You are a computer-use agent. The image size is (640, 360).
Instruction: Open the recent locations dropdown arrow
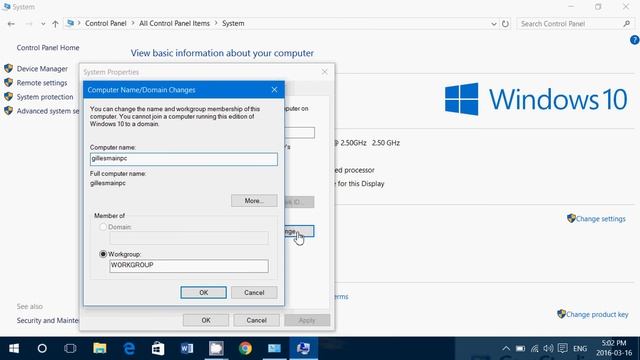click(43, 24)
